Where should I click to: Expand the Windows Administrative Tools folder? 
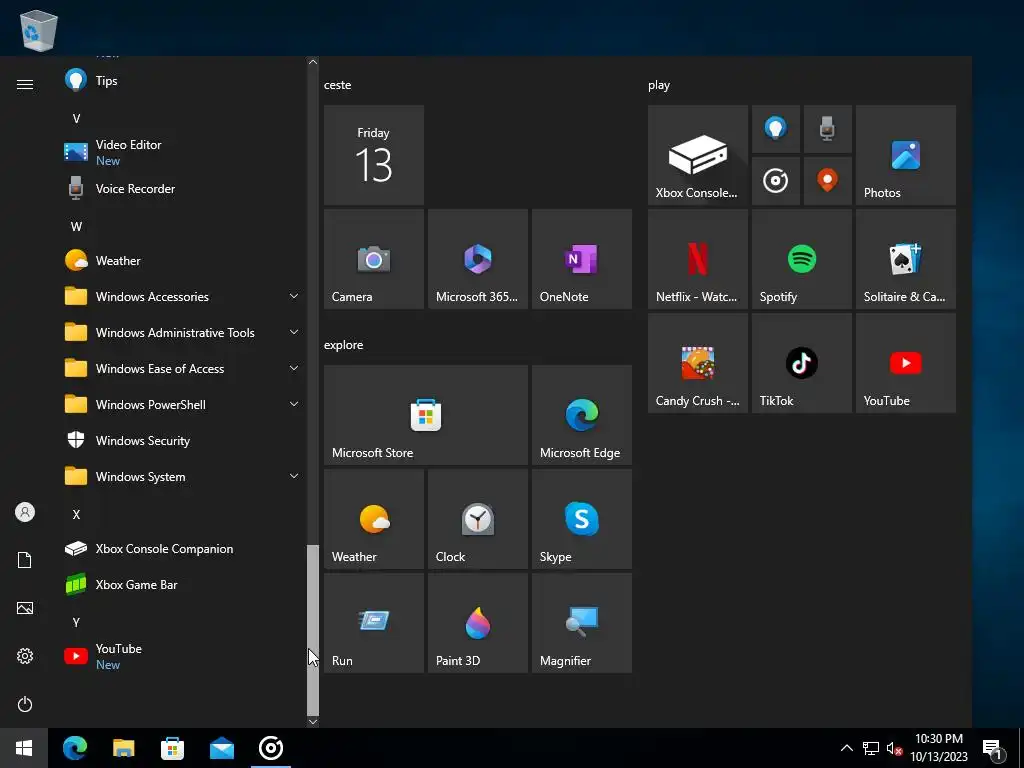click(183, 333)
